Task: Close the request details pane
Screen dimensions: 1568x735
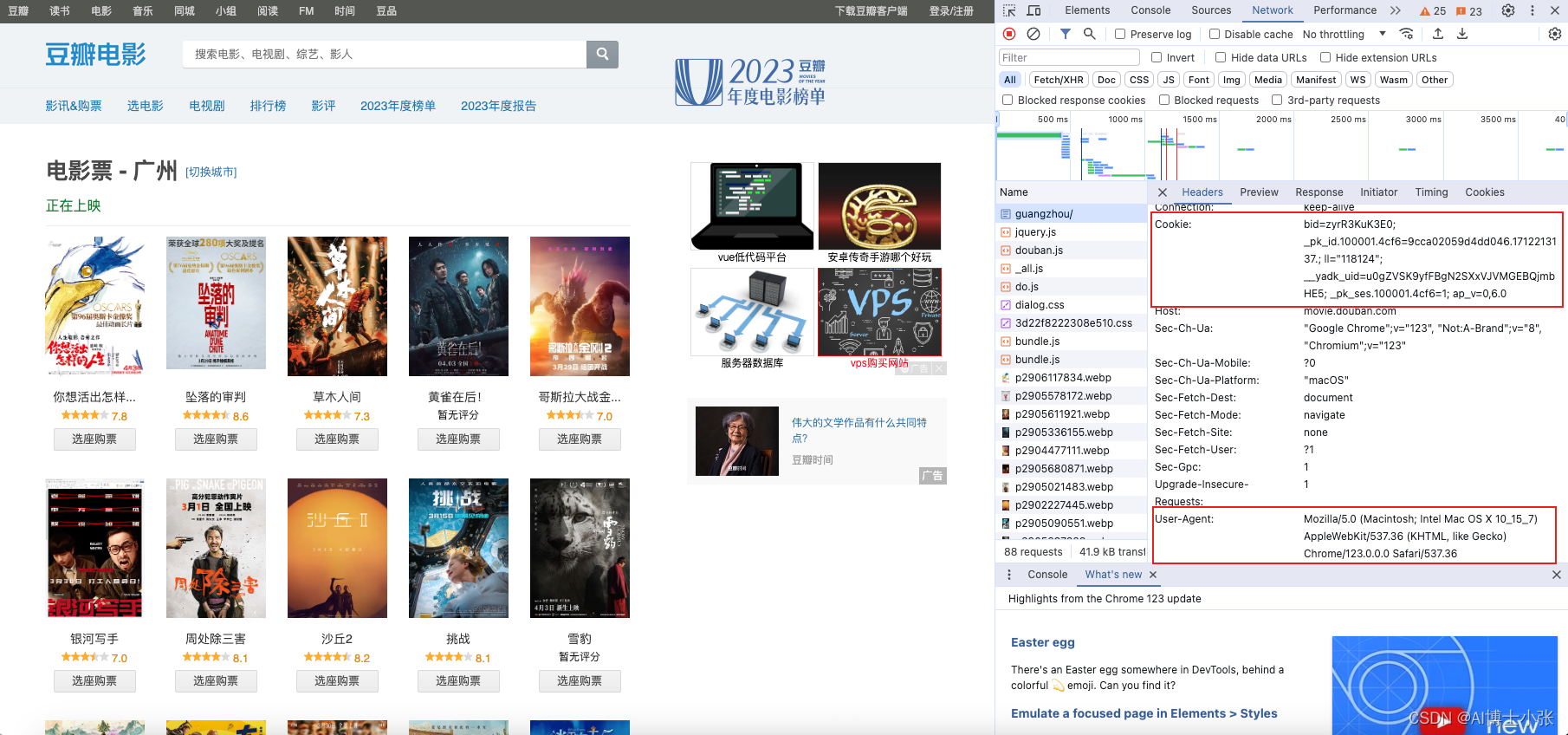Action: click(x=1163, y=192)
